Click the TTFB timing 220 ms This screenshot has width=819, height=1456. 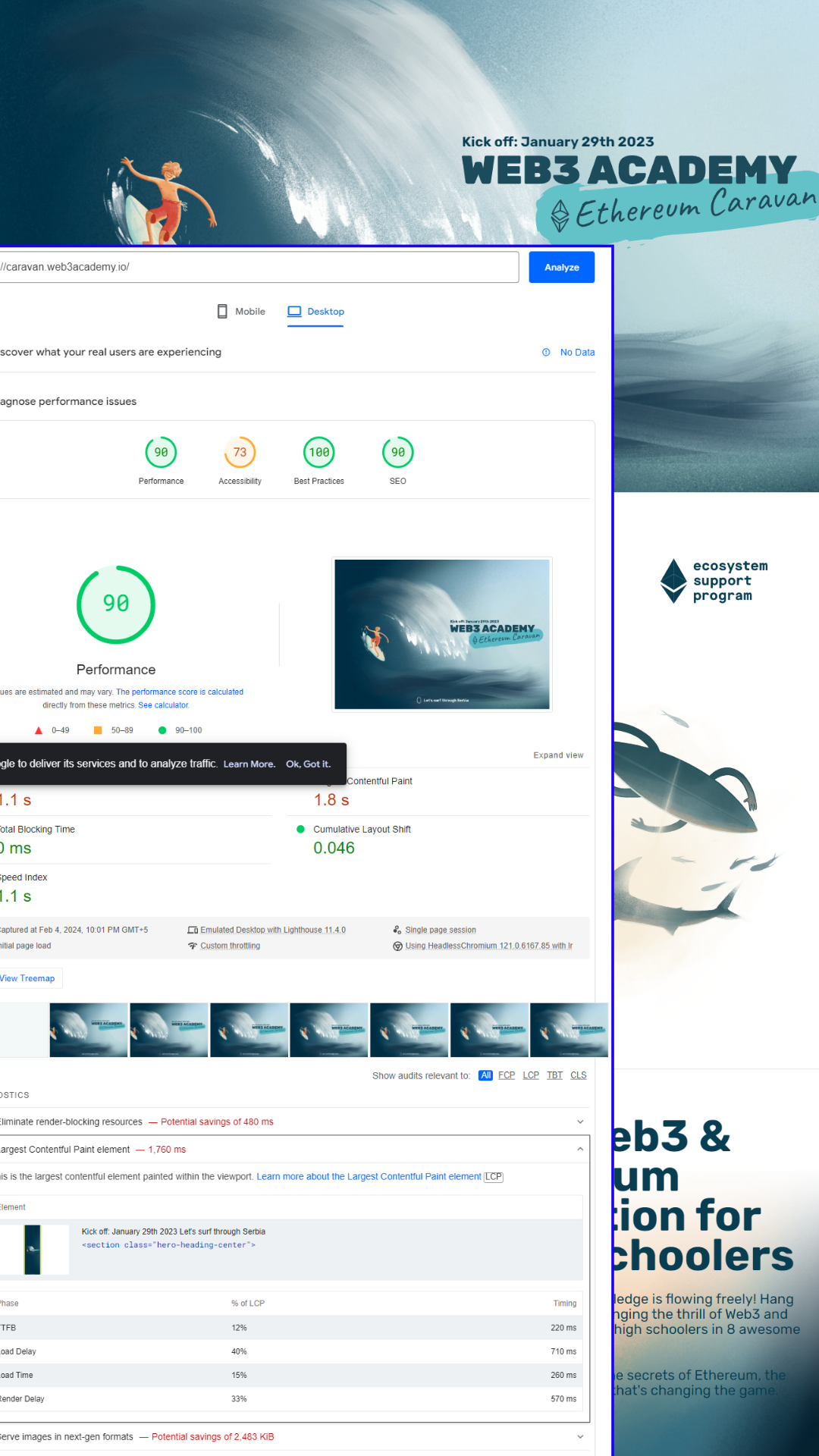coord(563,1328)
